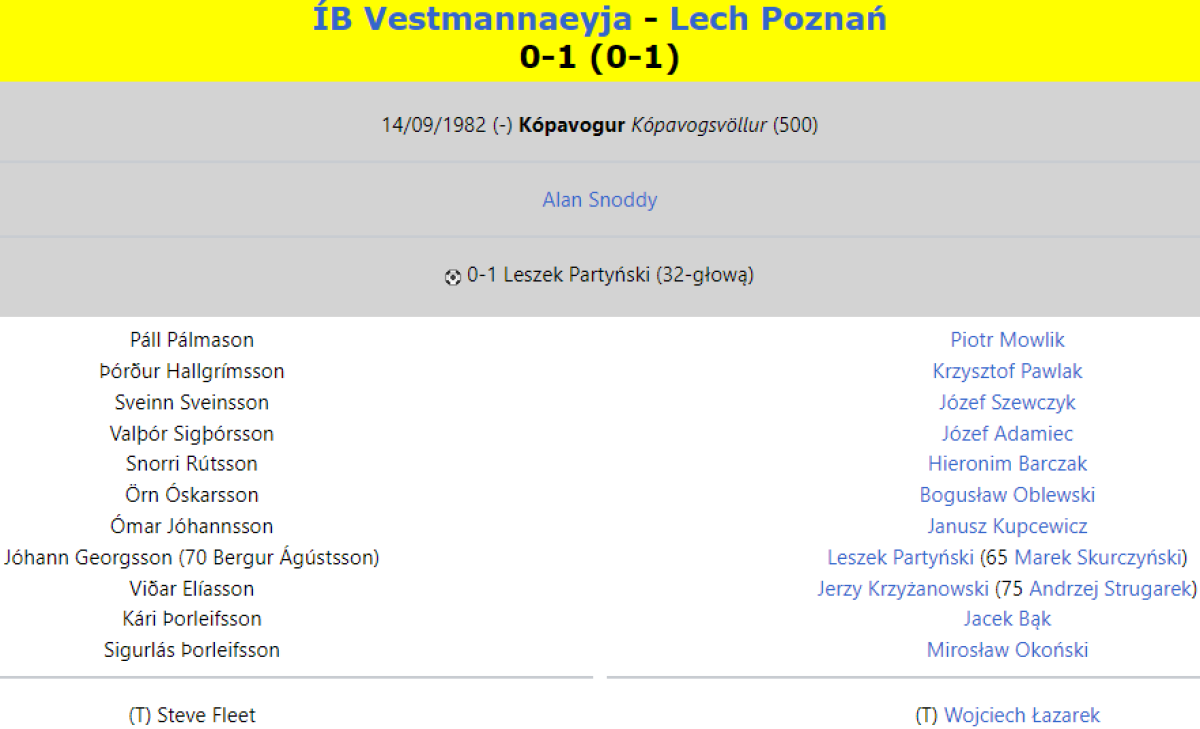
Task: Open Janusz Kupcewicz's player profile
Action: (1007, 526)
